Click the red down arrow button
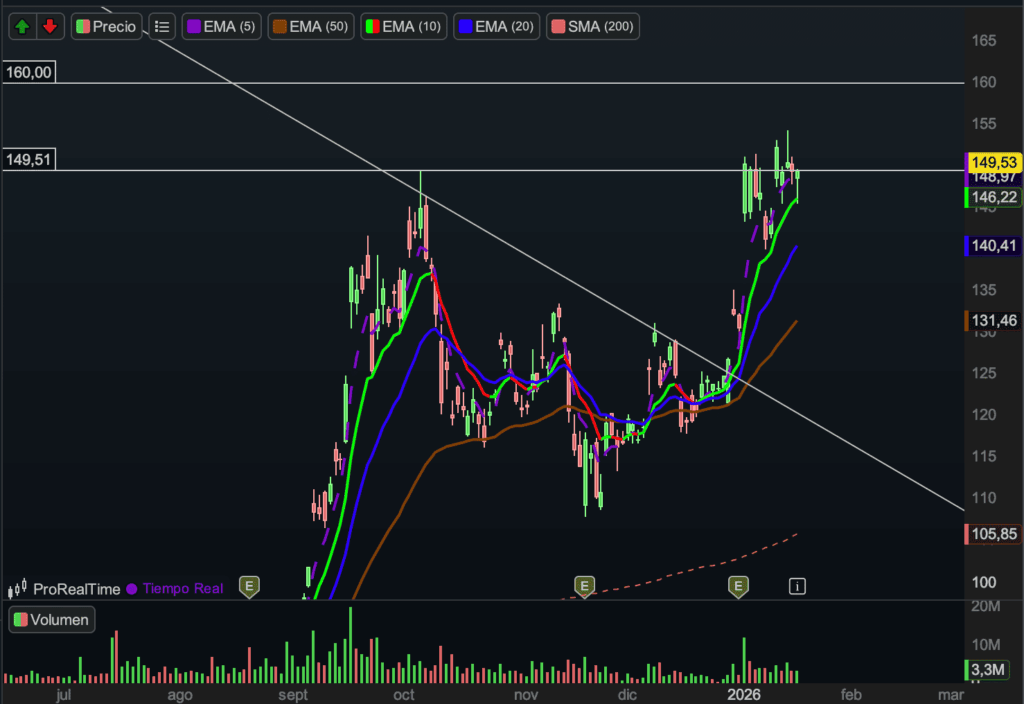Screen dimensions: 1024x704 [50, 27]
